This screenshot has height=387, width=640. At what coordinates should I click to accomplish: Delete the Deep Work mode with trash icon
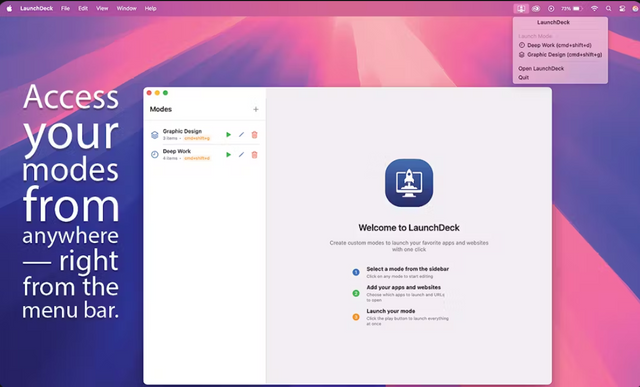pos(254,155)
